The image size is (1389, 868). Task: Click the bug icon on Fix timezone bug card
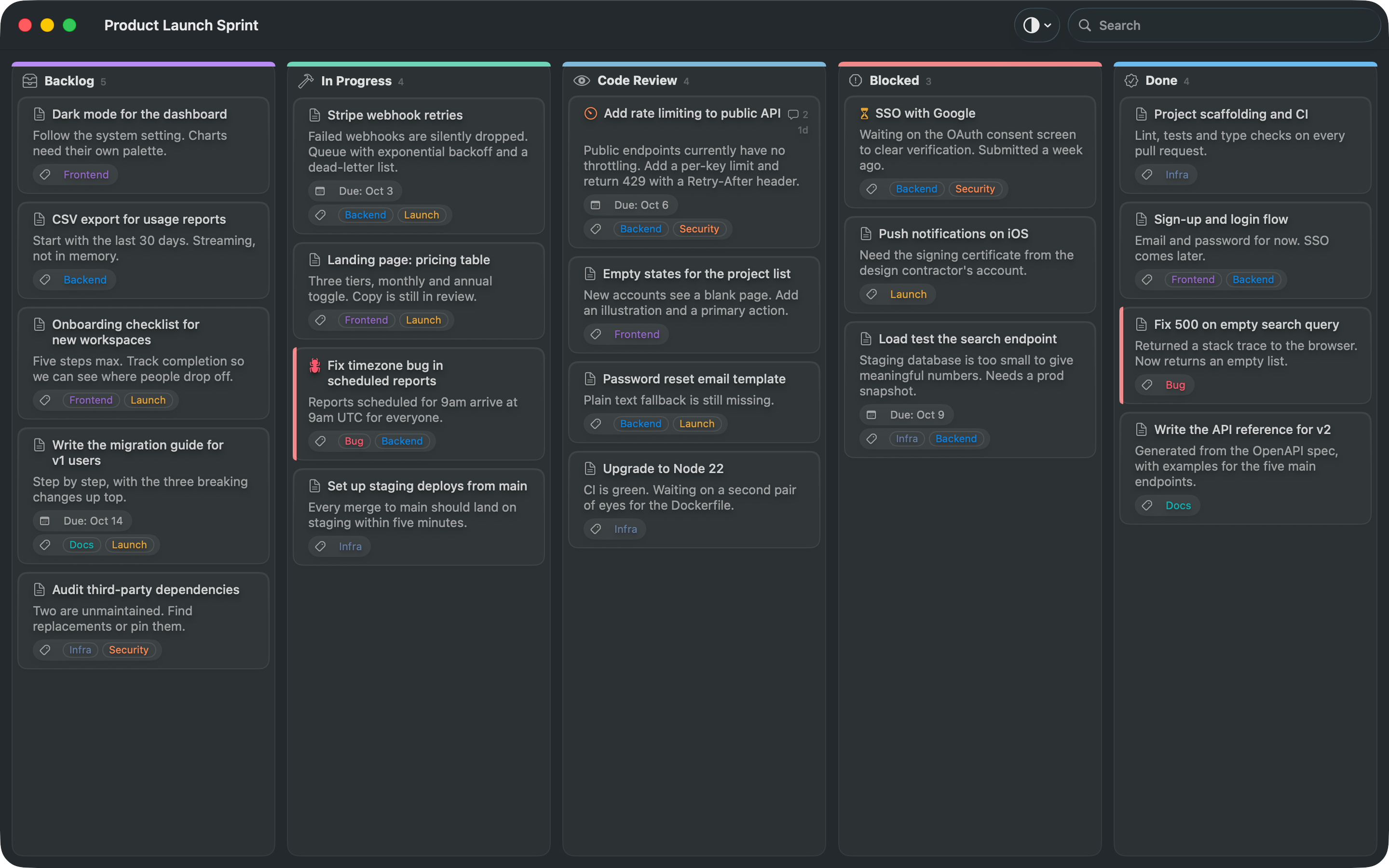tap(314, 365)
